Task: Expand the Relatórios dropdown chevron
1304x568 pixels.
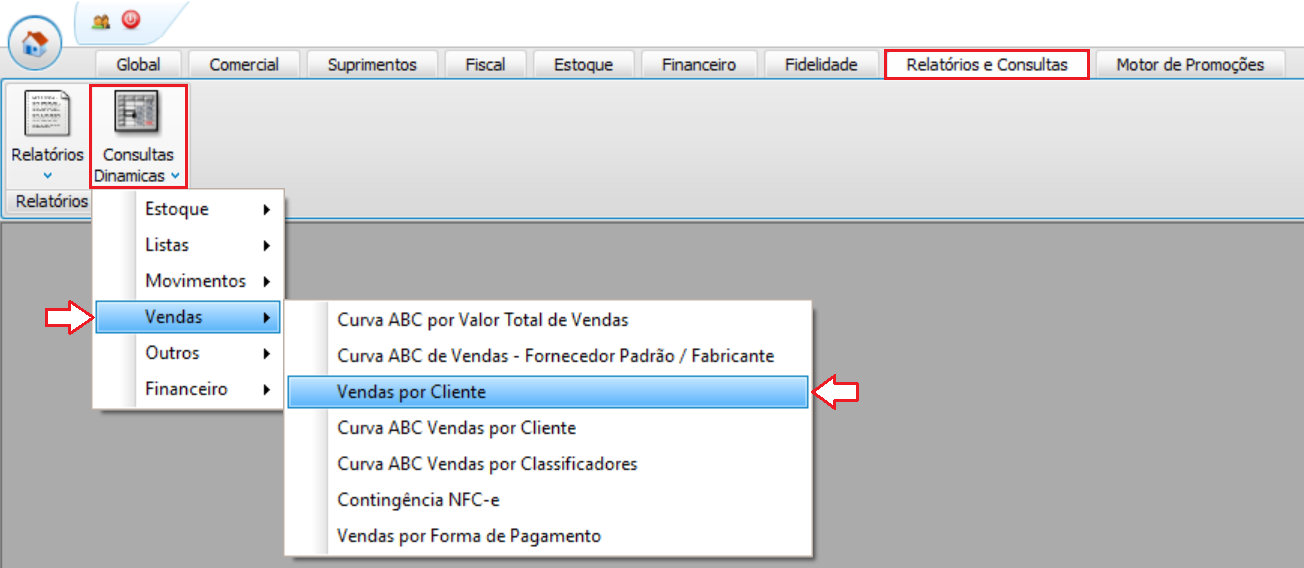Action: coord(48,176)
